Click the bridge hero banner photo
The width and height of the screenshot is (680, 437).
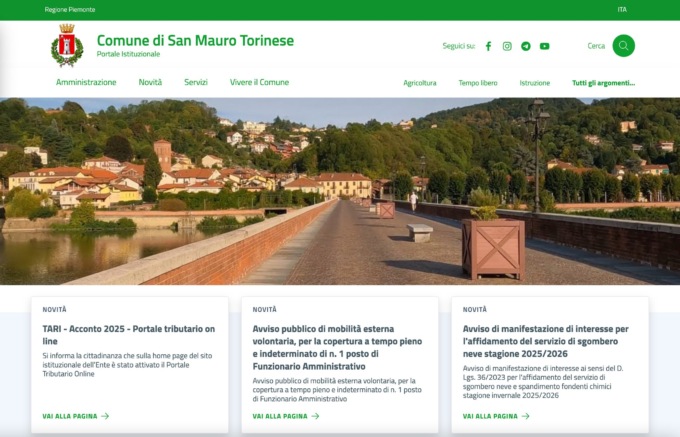point(340,191)
